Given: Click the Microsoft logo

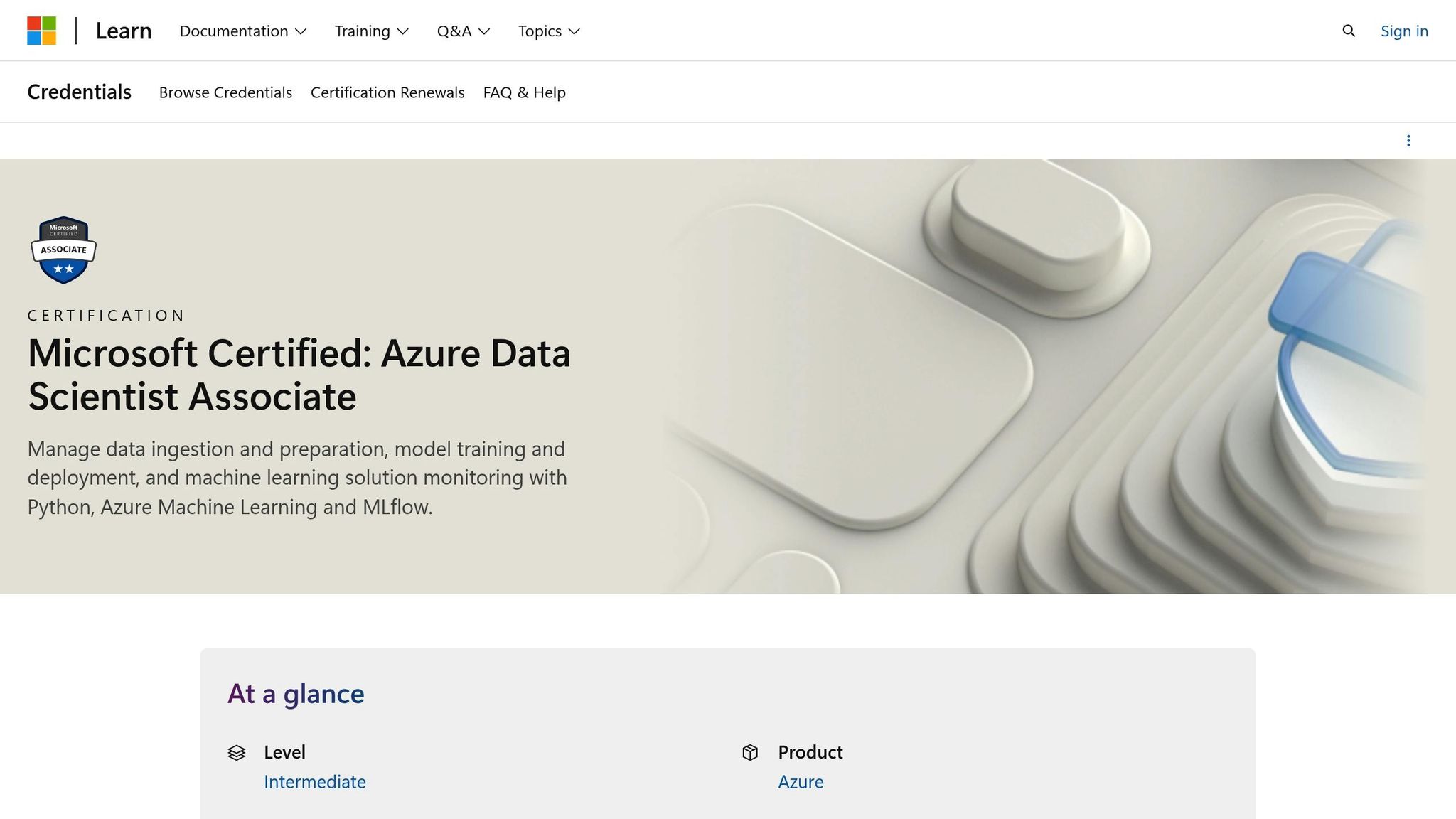Looking at the screenshot, I should tap(43, 31).
